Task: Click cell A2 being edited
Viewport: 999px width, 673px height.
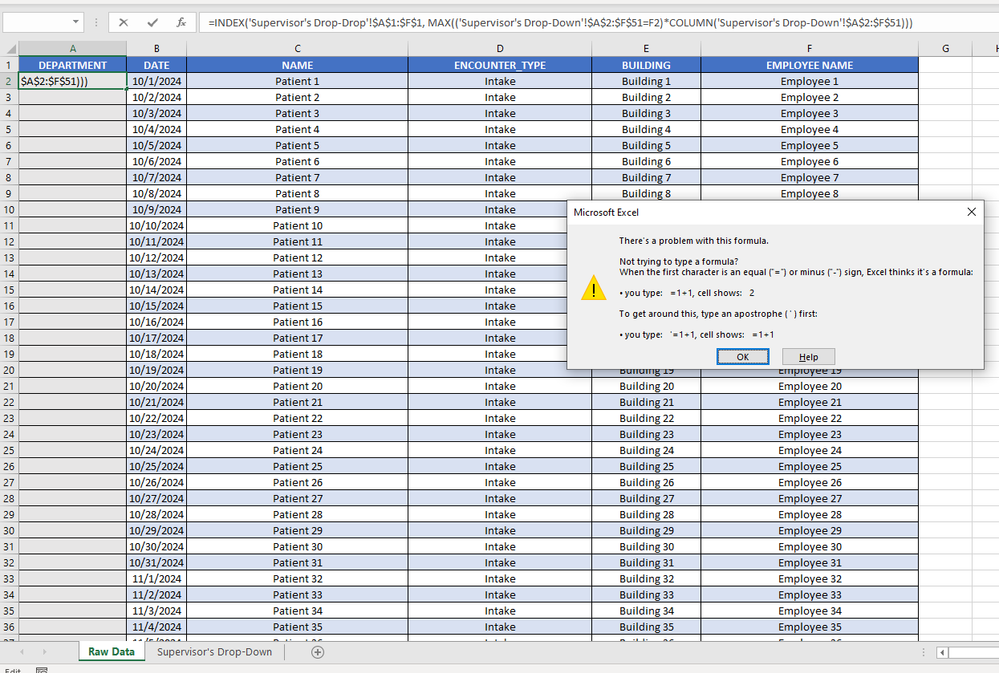Action: point(73,81)
